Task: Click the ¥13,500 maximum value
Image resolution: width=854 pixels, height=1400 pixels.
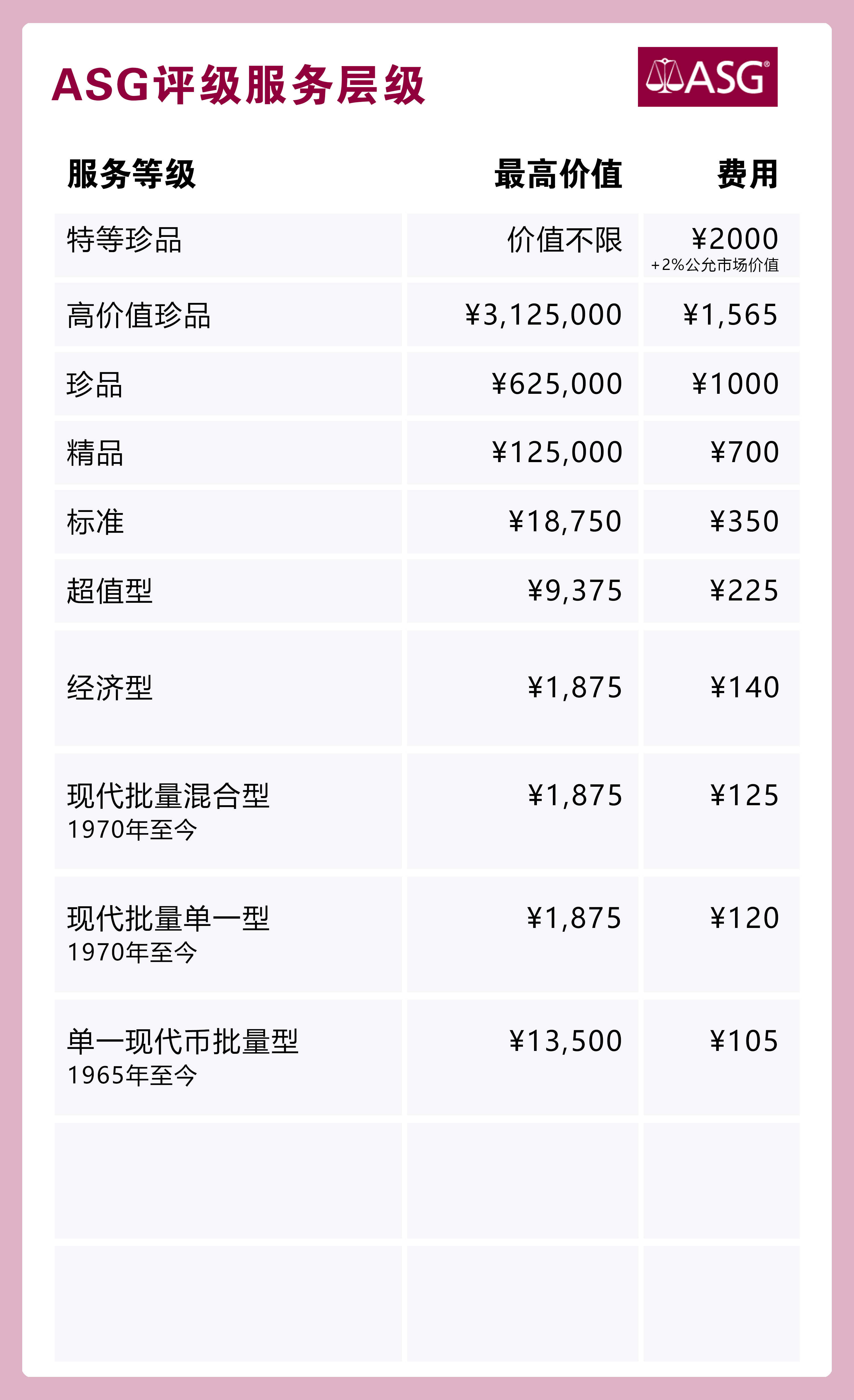Action: click(x=565, y=1042)
